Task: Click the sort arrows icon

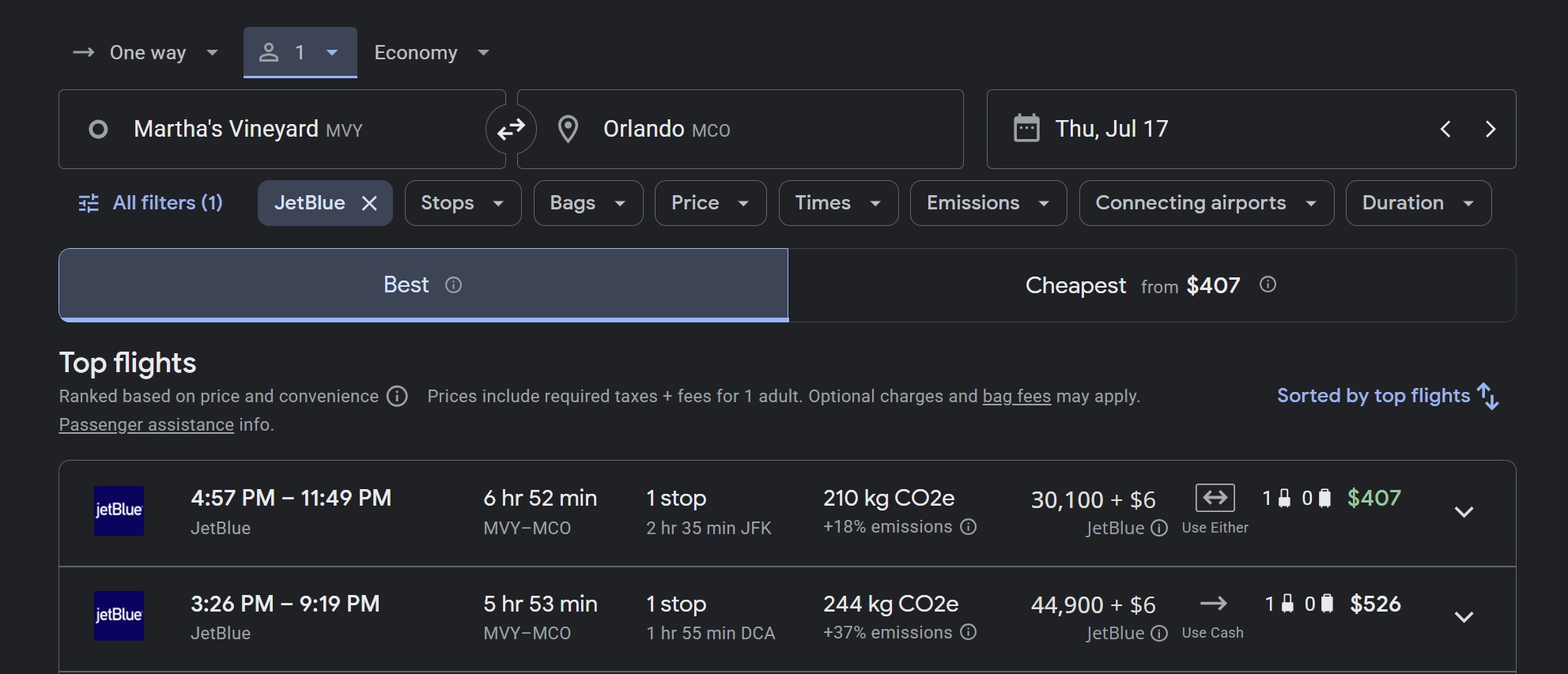Action: pos(1488,396)
